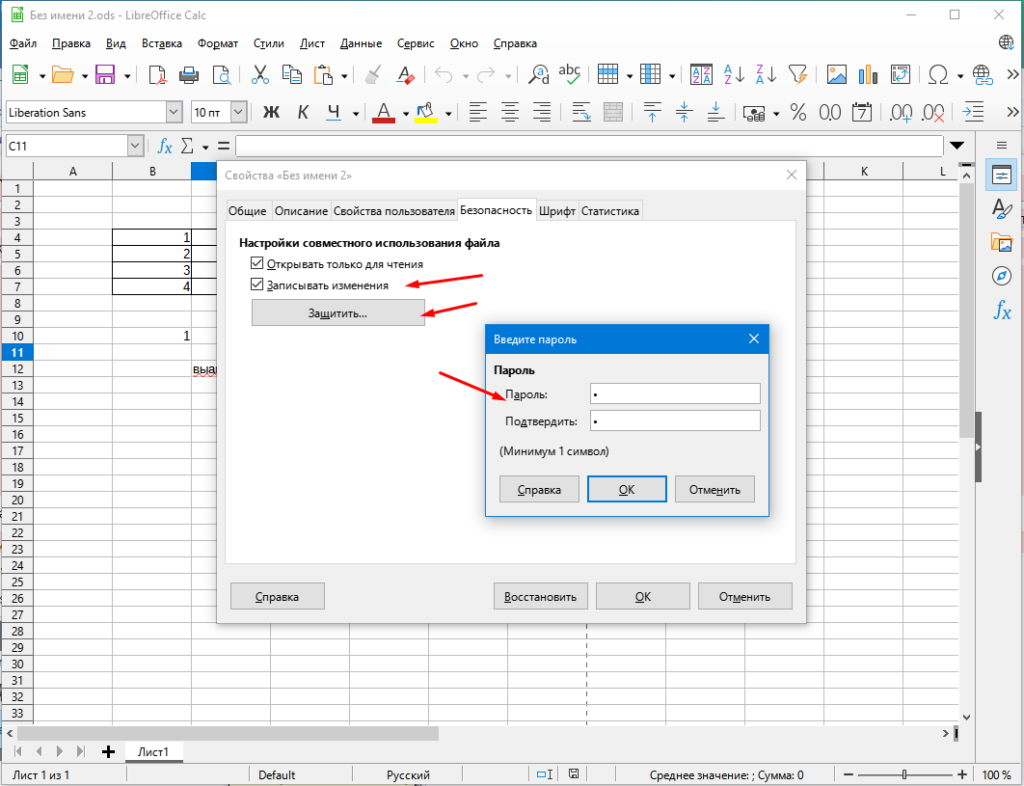
Task: Expand the font name dropdown
Action: [174, 112]
